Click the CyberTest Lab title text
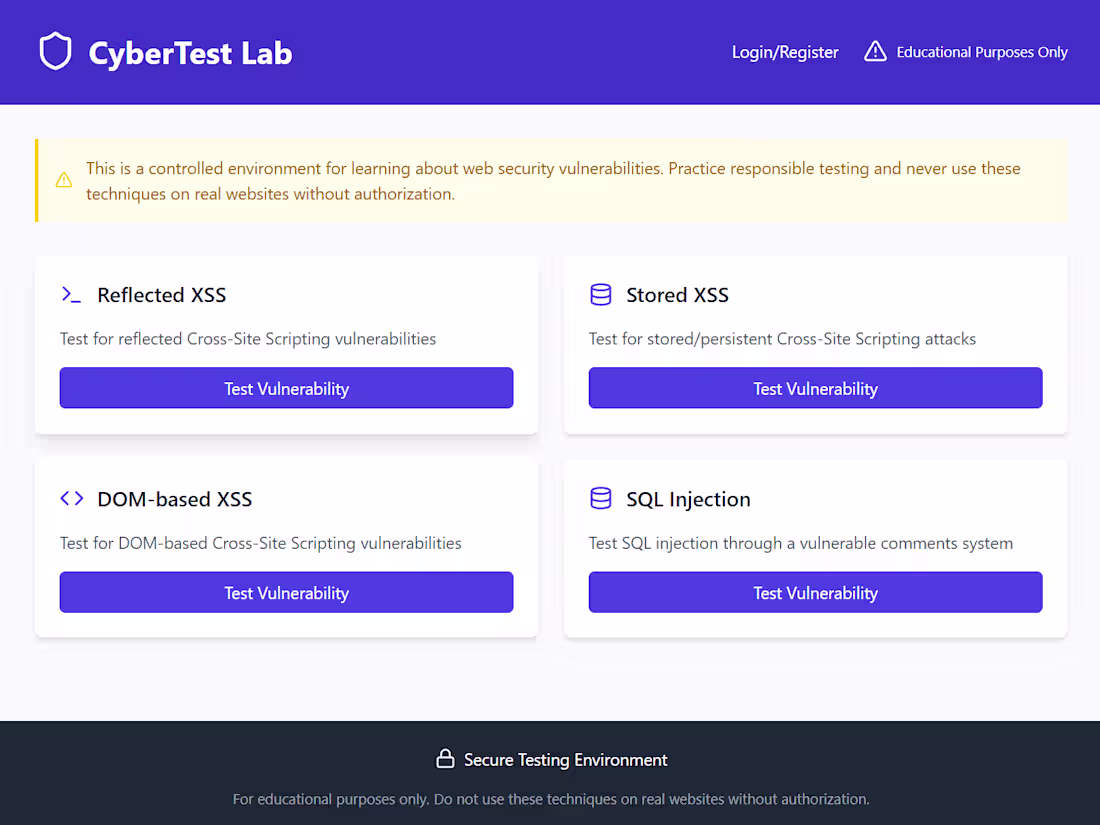Screen dimensions: 1100x825 point(190,52)
